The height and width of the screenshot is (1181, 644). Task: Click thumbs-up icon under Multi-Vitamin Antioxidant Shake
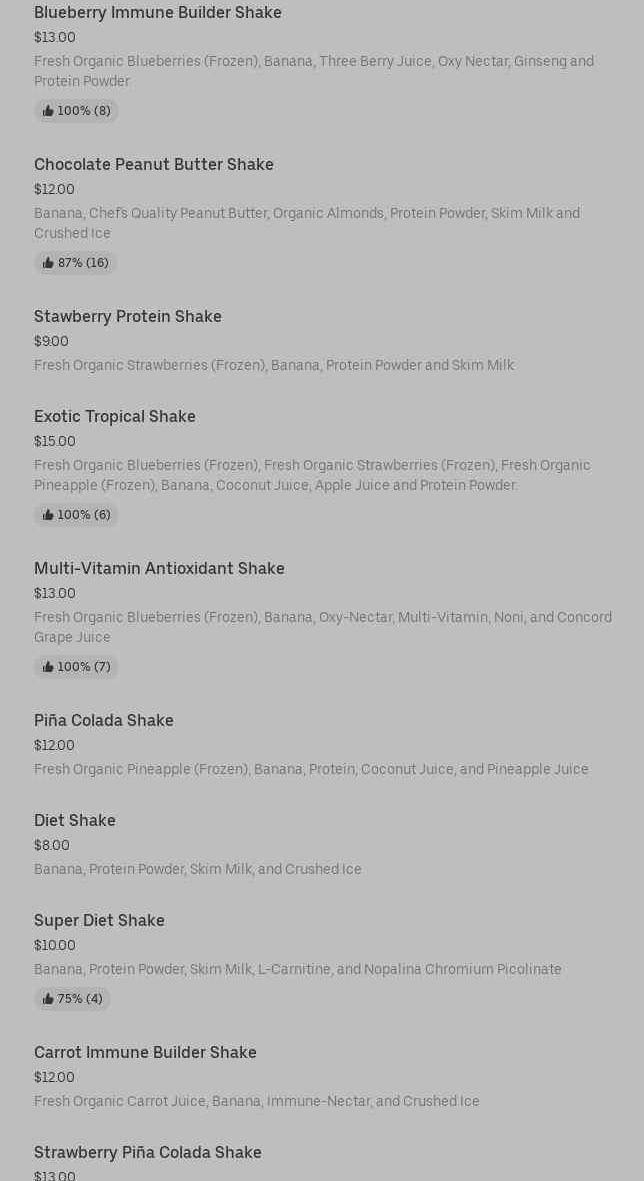[x=48, y=667]
